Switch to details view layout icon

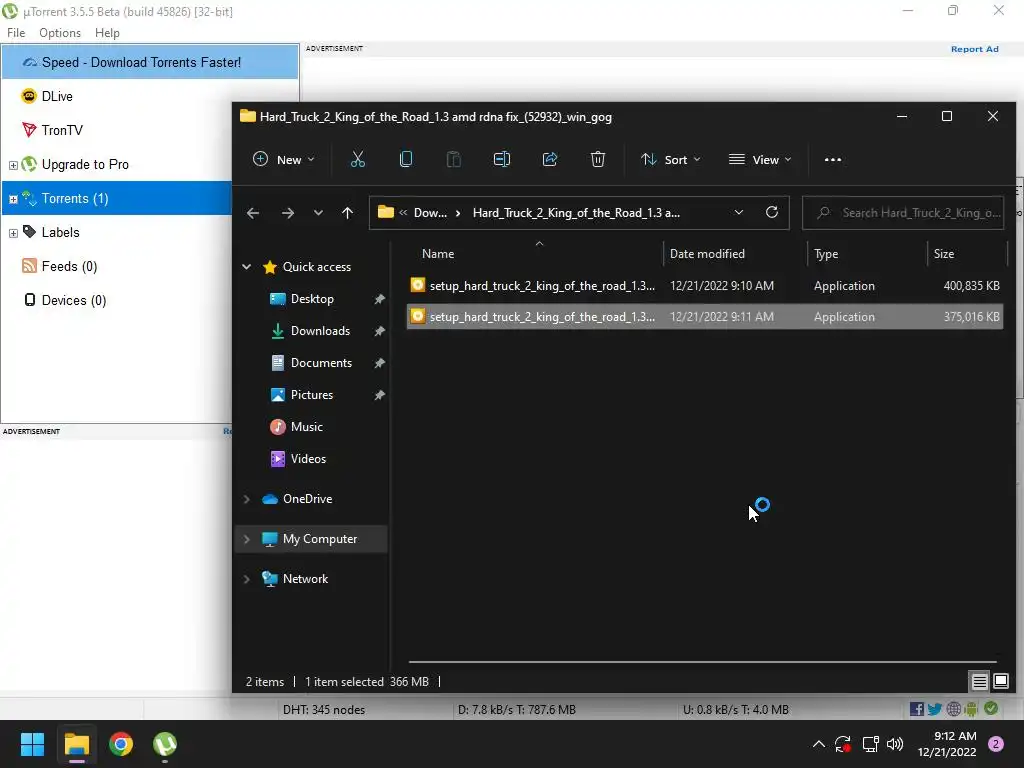coord(980,682)
